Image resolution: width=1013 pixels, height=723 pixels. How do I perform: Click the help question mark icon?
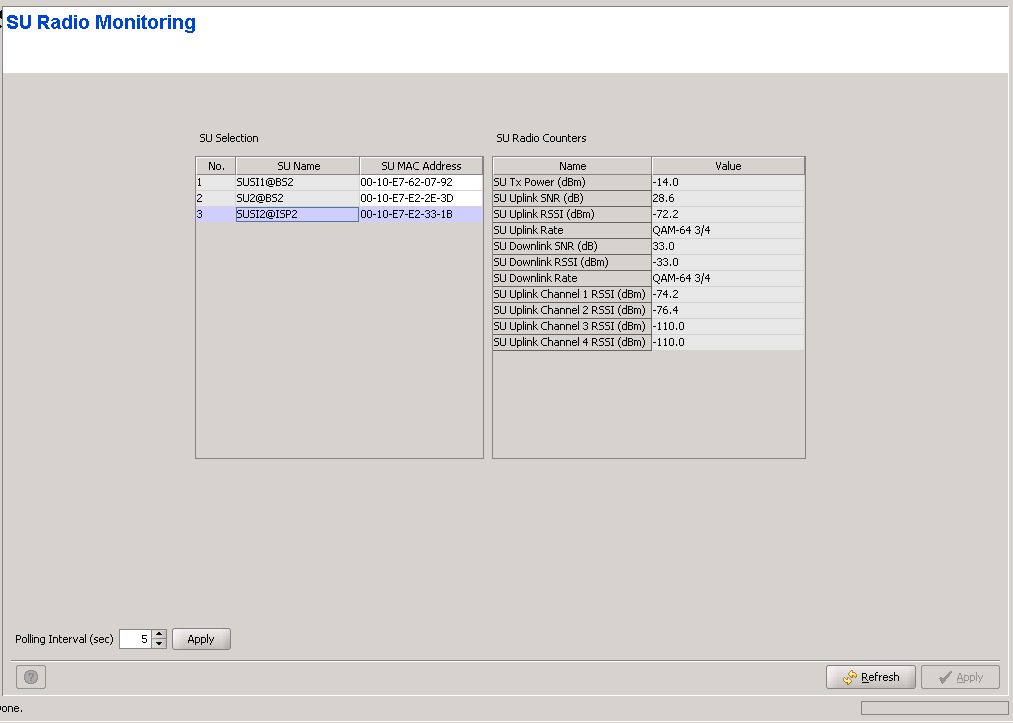coord(31,677)
